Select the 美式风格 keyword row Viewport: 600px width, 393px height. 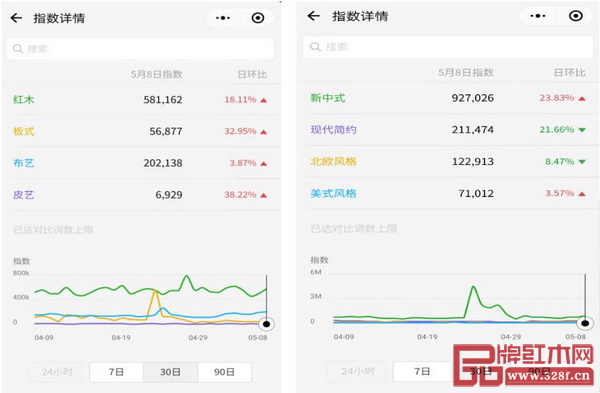pos(448,193)
